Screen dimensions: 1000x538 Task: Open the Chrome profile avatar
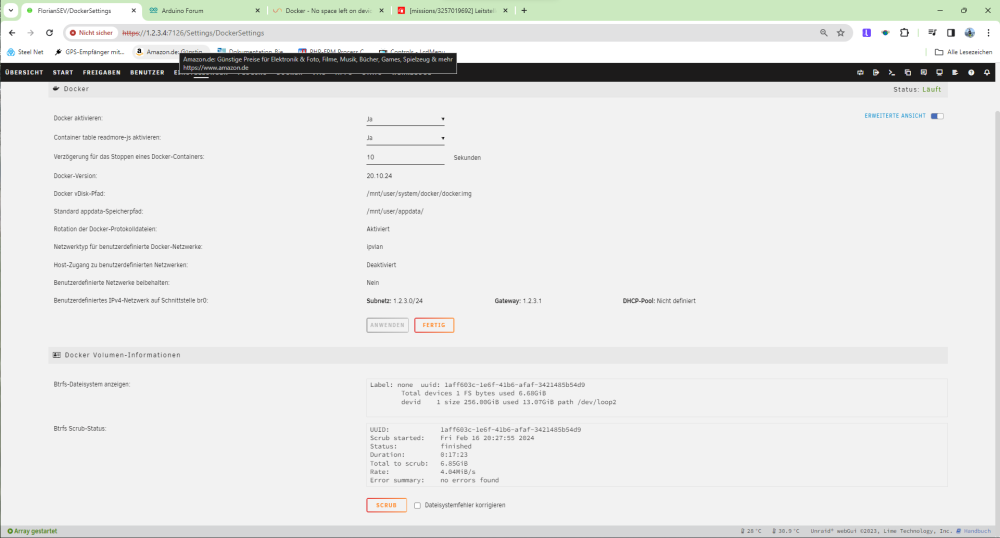[x=969, y=33]
